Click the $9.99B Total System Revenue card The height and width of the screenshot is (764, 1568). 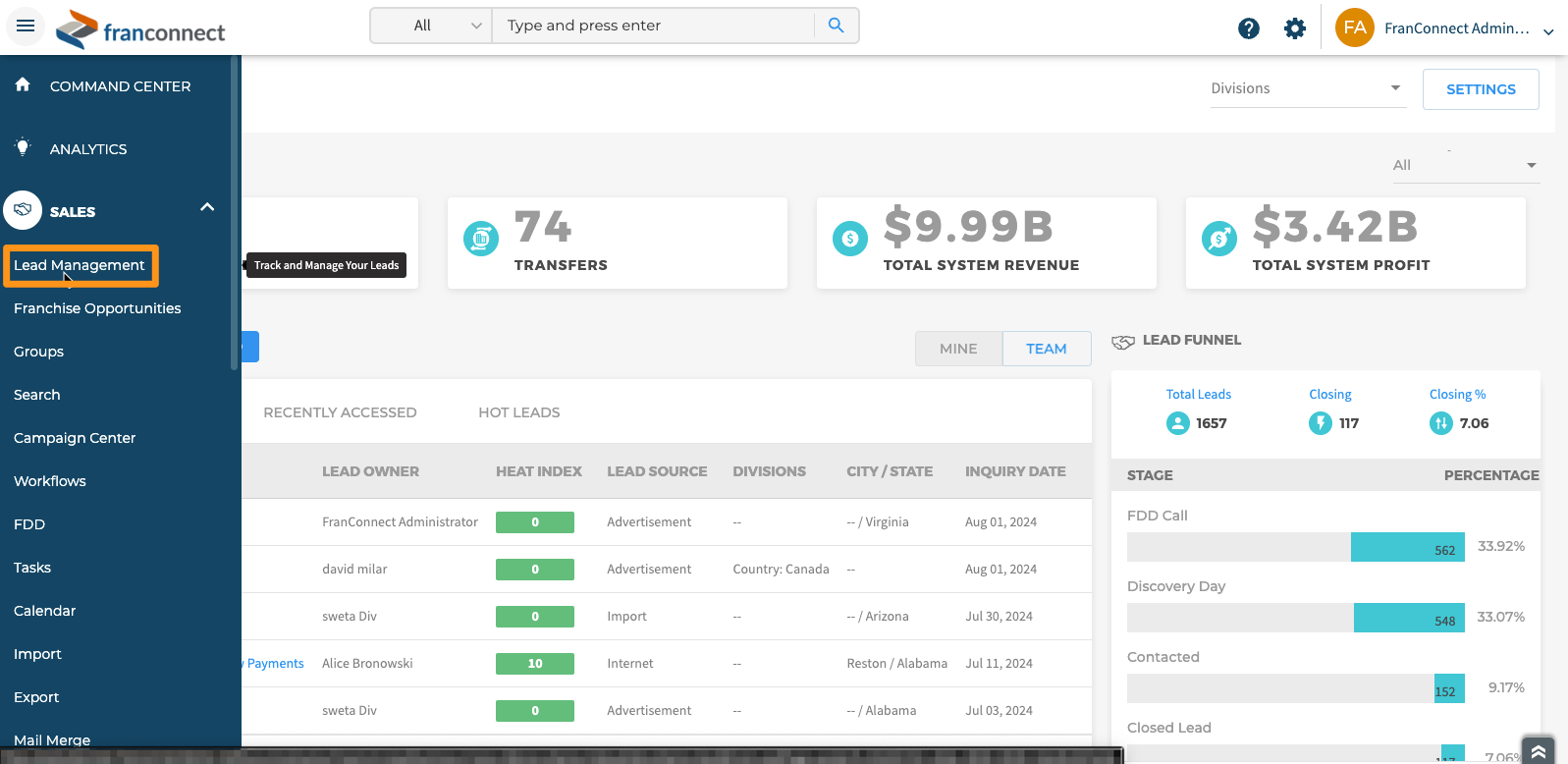tap(987, 244)
